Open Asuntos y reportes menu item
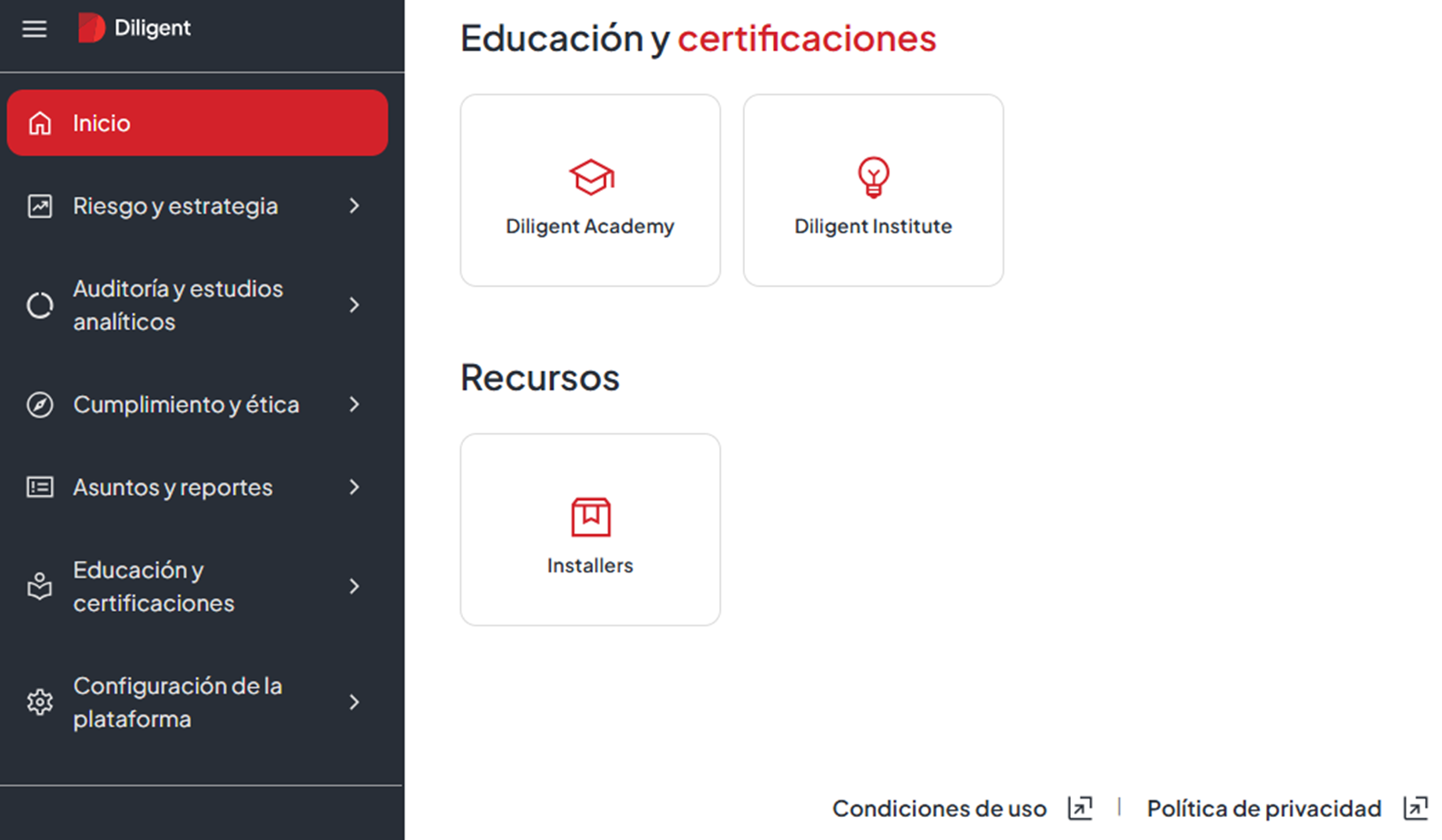1442x840 pixels. pos(197,487)
